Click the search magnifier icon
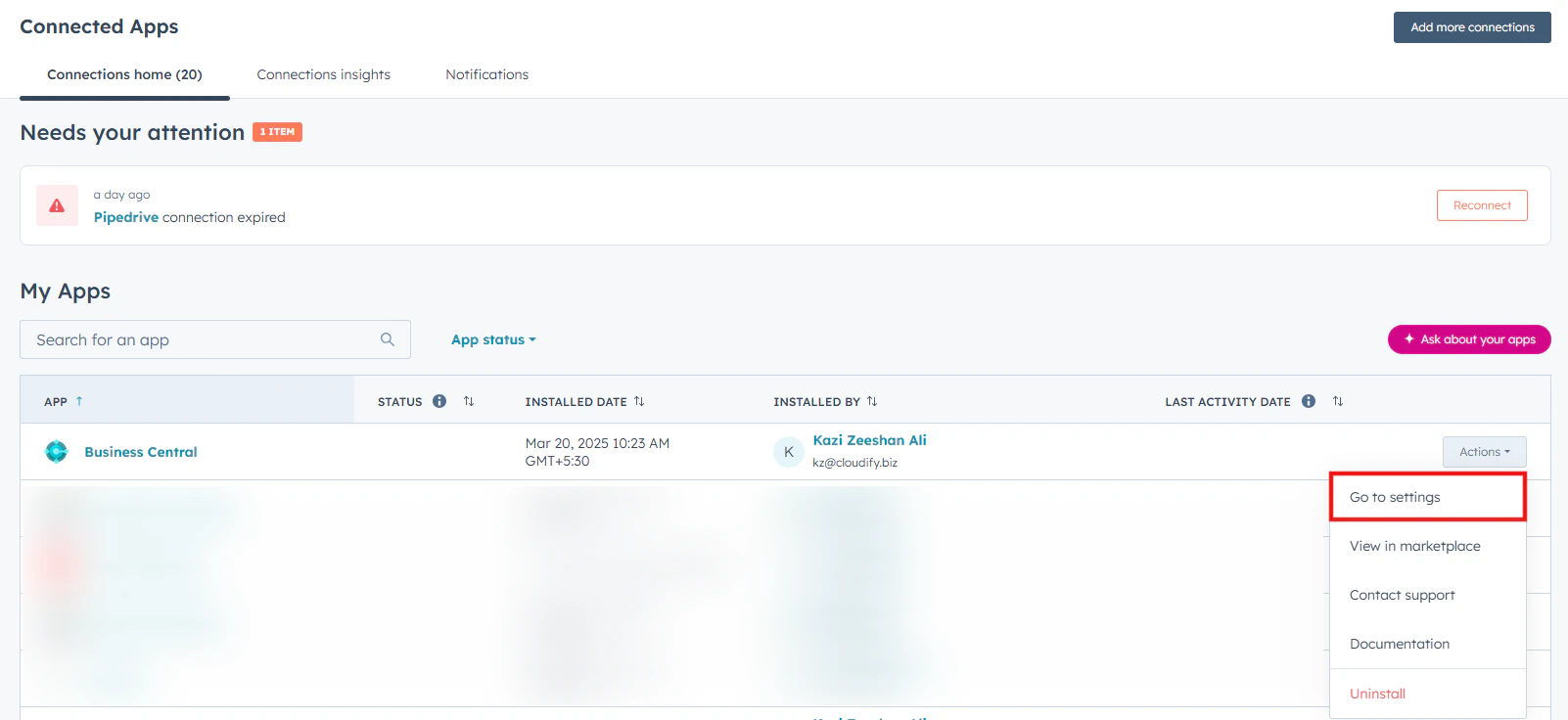 pos(388,339)
